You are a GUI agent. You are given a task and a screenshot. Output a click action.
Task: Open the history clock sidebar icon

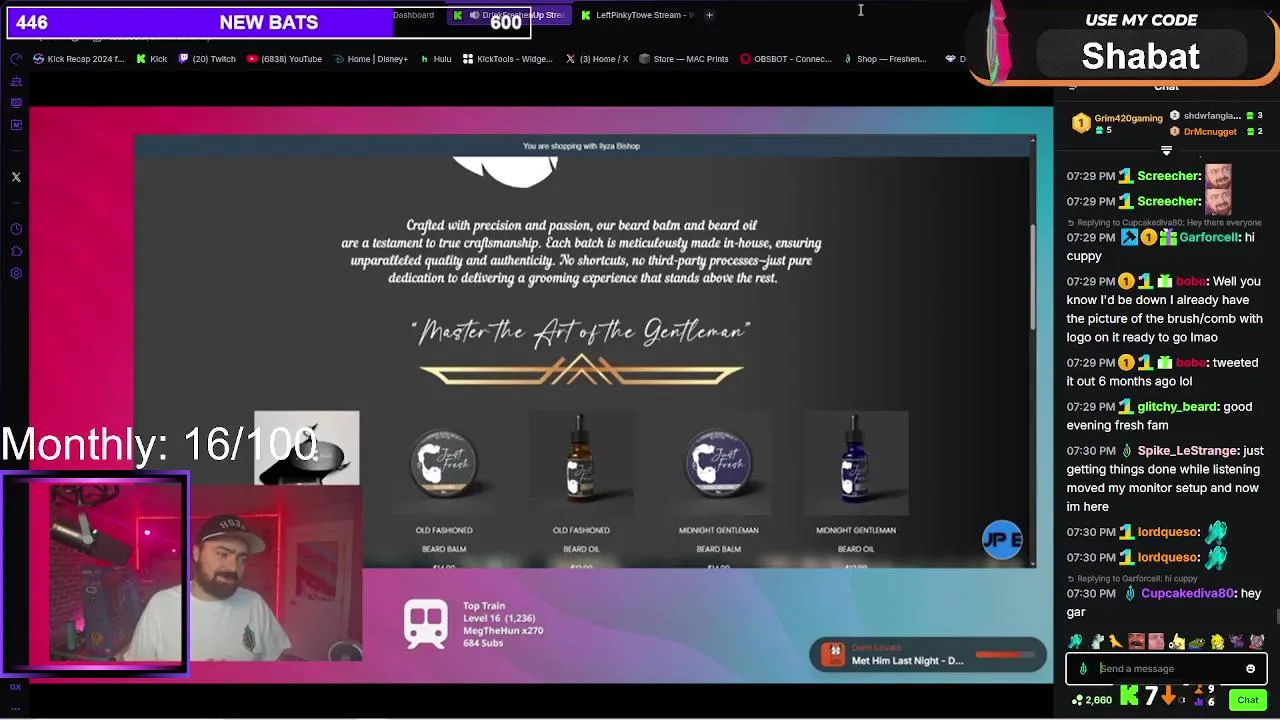(x=16, y=229)
